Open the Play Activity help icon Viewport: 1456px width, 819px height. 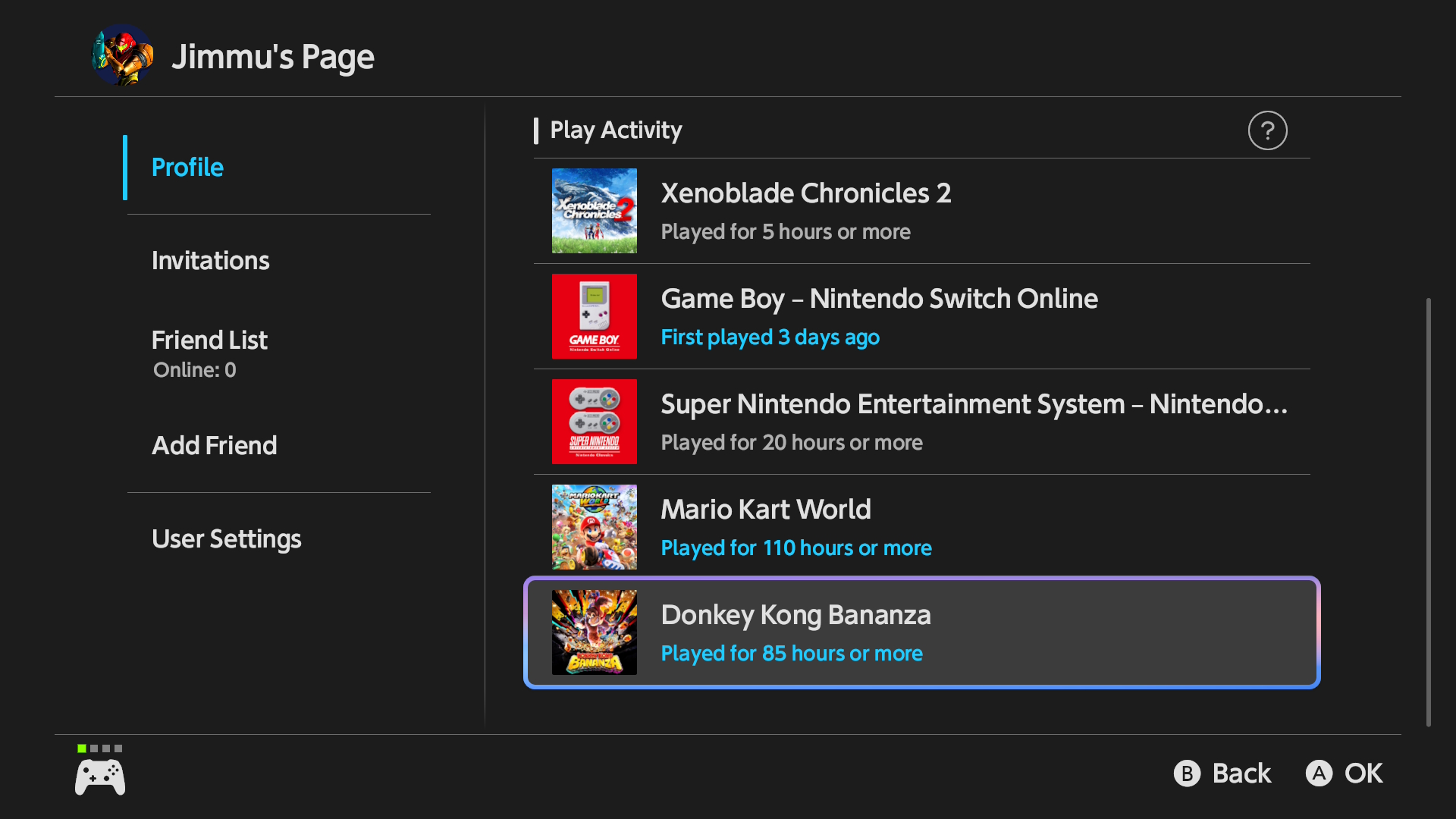click(1267, 130)
